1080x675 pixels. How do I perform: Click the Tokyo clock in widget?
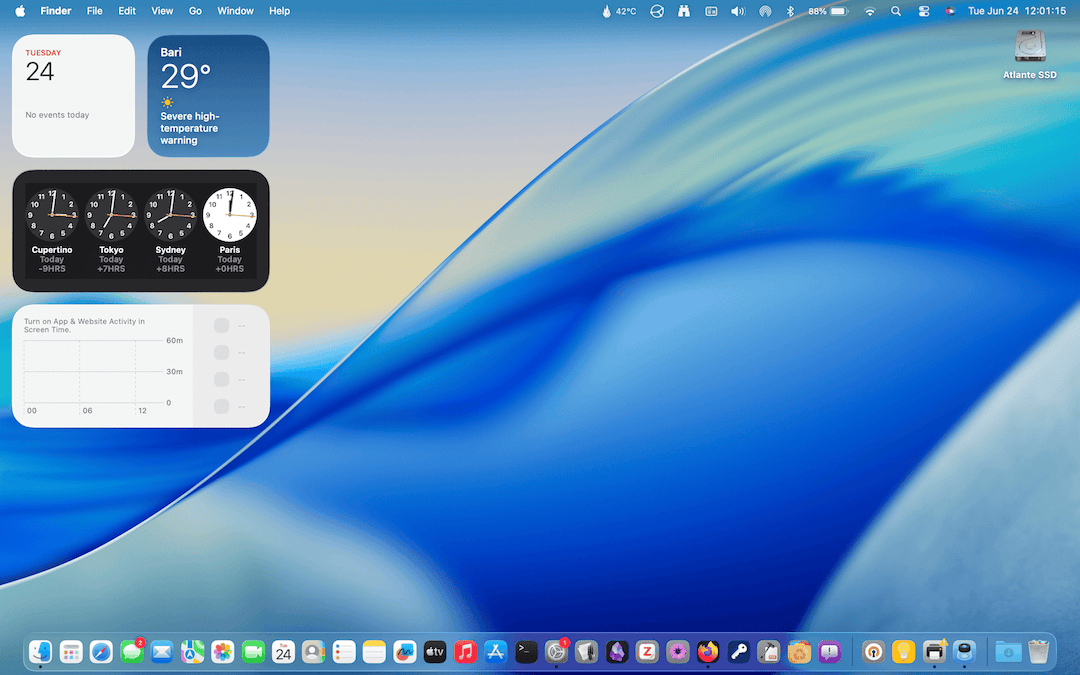pos(111,214)
